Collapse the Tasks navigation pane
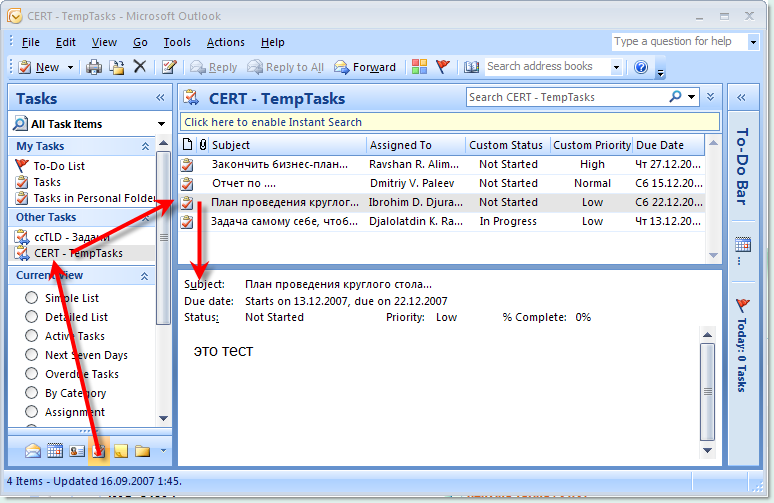 (160, 98)
